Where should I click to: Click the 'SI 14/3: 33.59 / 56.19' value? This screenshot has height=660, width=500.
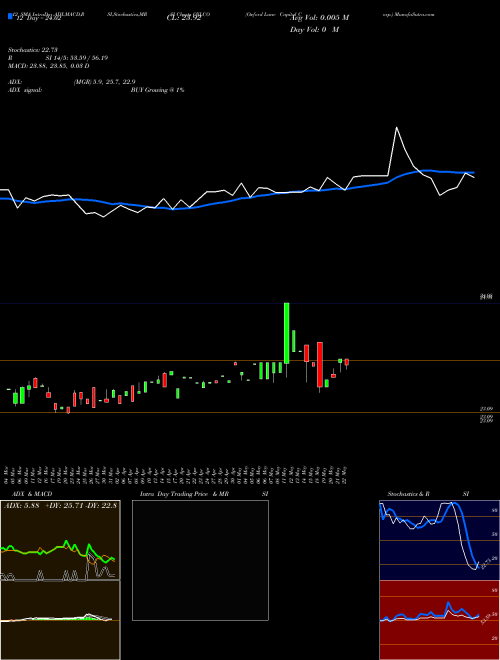pyautogui.click(x=77, y=58)
